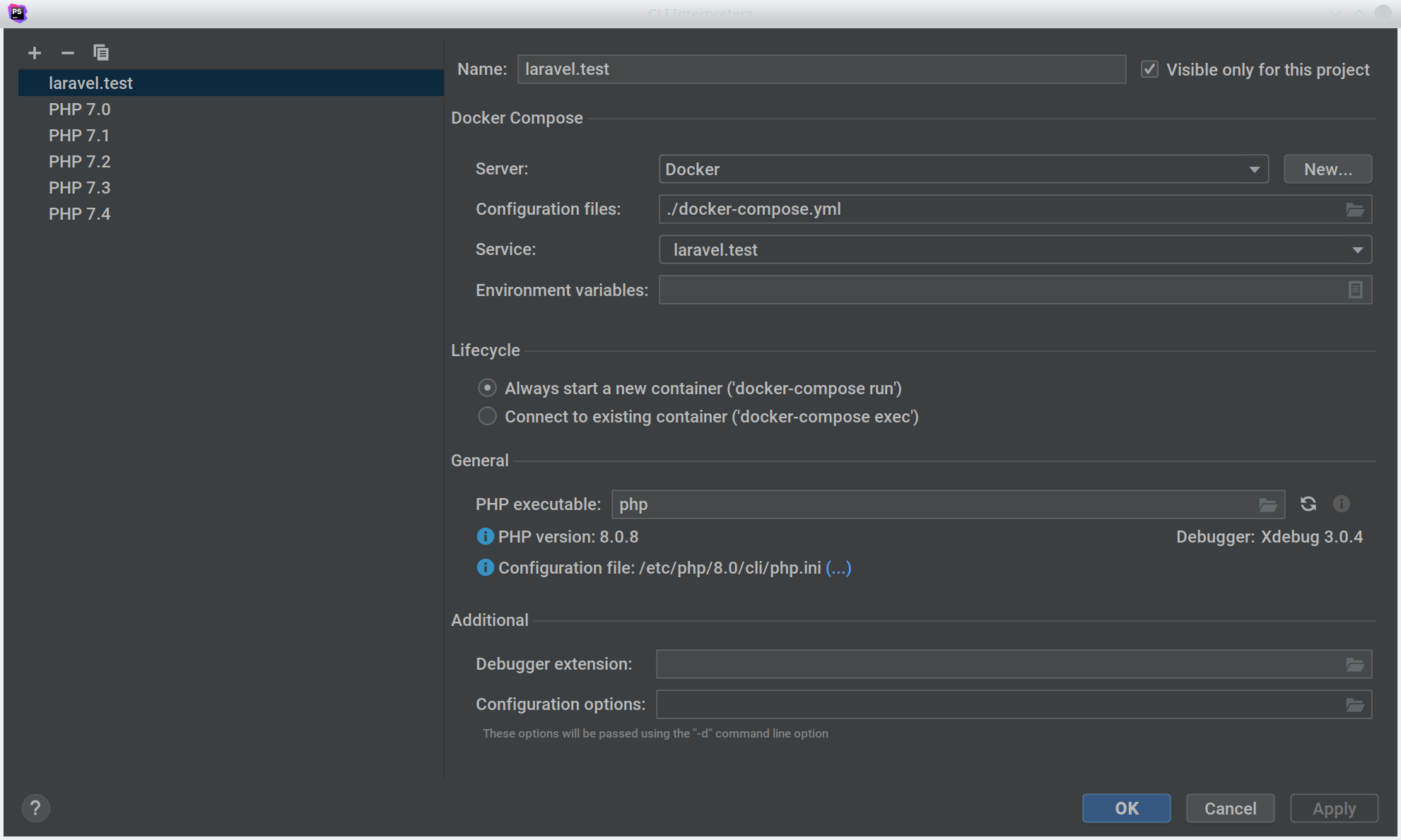This screenshot has height=840, width=1401.
Task: Click the PhpStorm logo in the title bar
Action: (x=18, y=13)
